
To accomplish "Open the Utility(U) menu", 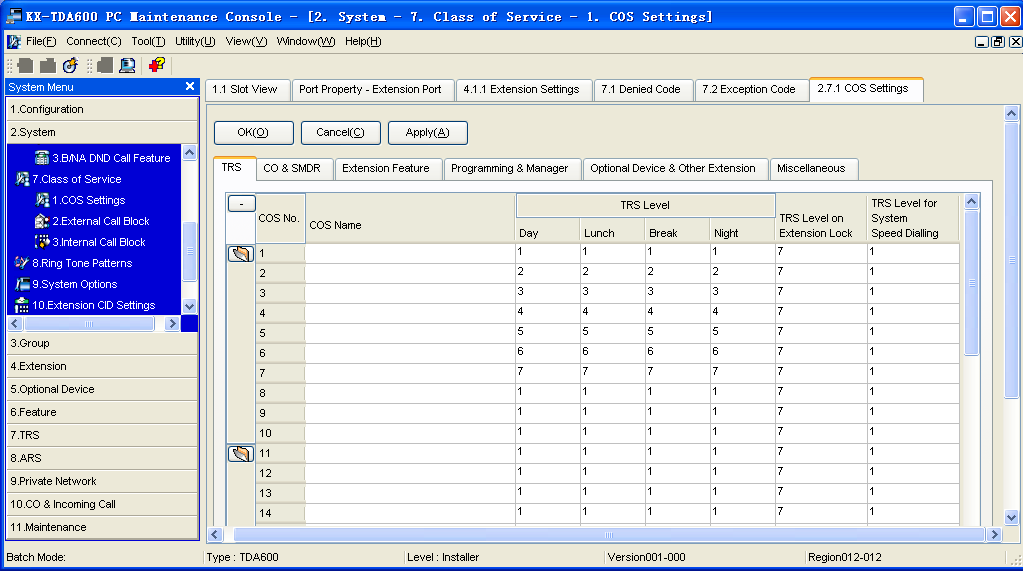I will pyautogui.click(x=195, y=41).
